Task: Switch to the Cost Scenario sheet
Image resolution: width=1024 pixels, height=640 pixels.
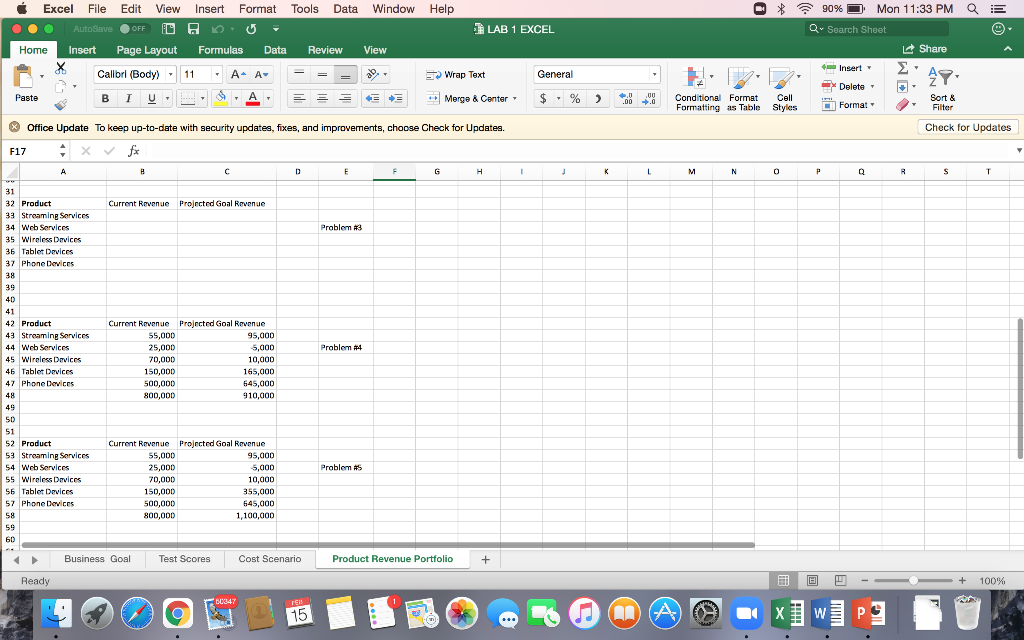Action: [270, 559]
